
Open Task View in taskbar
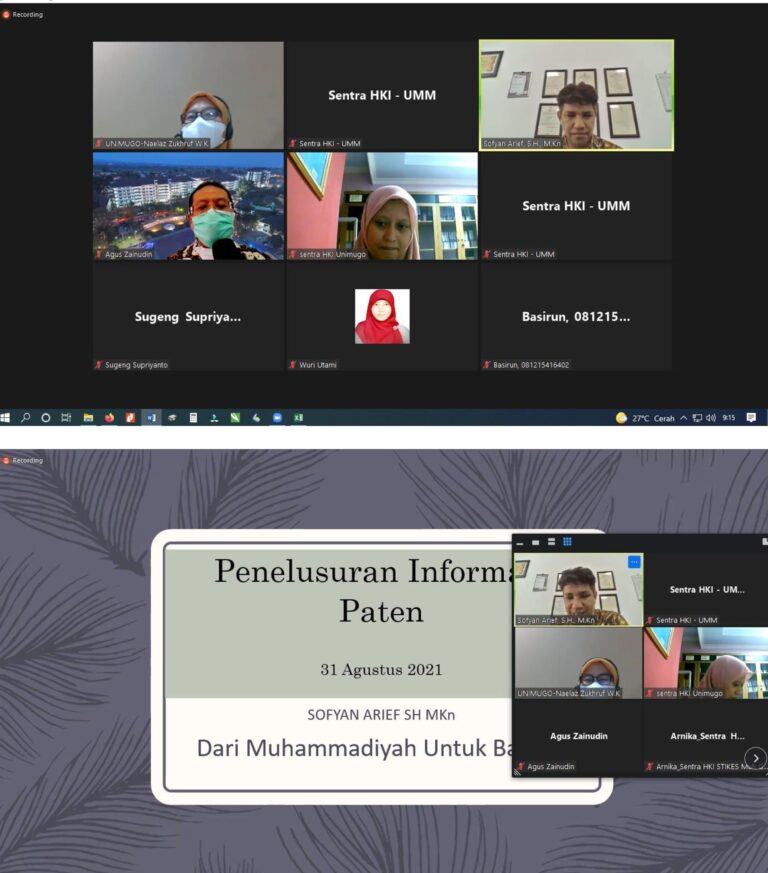click(66, 418)
